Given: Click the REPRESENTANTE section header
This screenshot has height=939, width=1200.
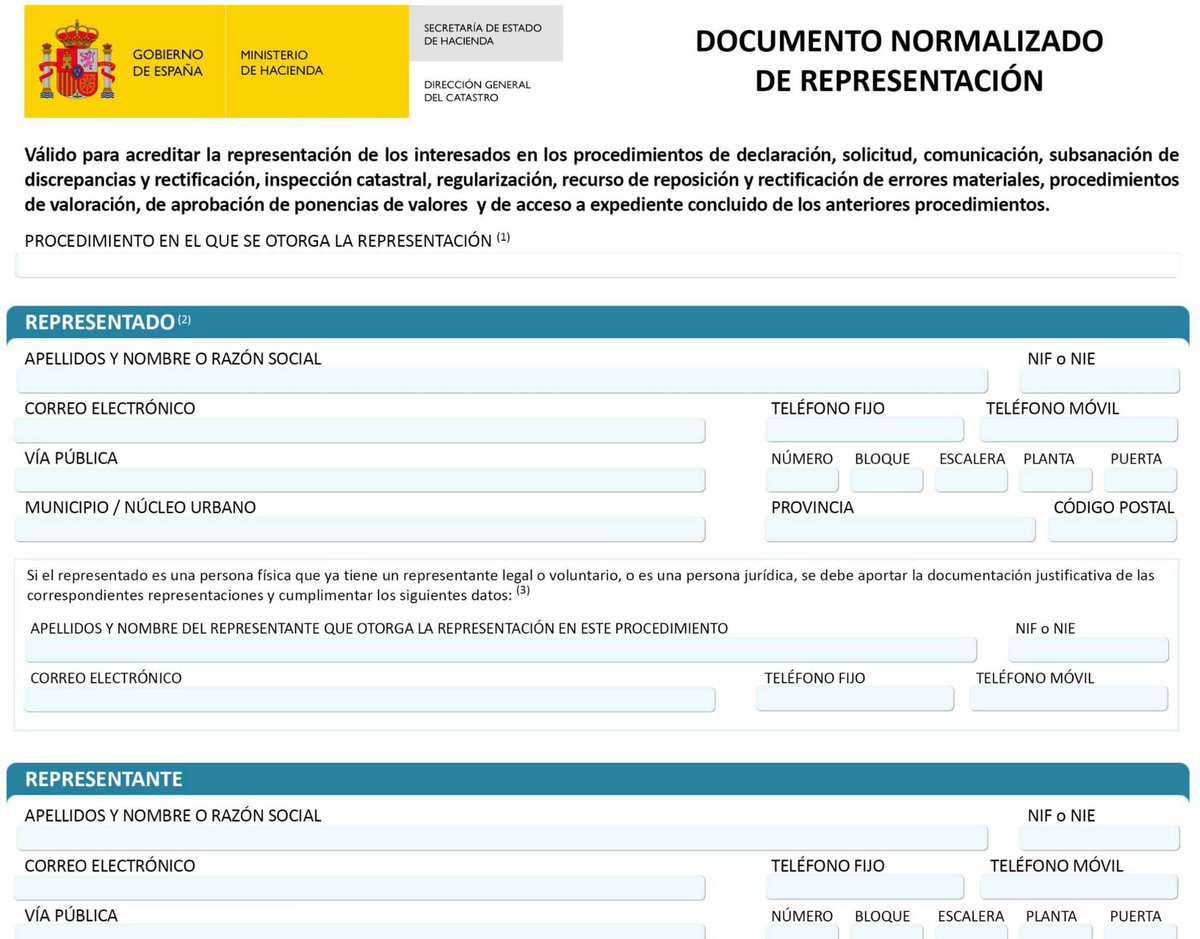Looking at the screenshot, I should pos(598,779).
